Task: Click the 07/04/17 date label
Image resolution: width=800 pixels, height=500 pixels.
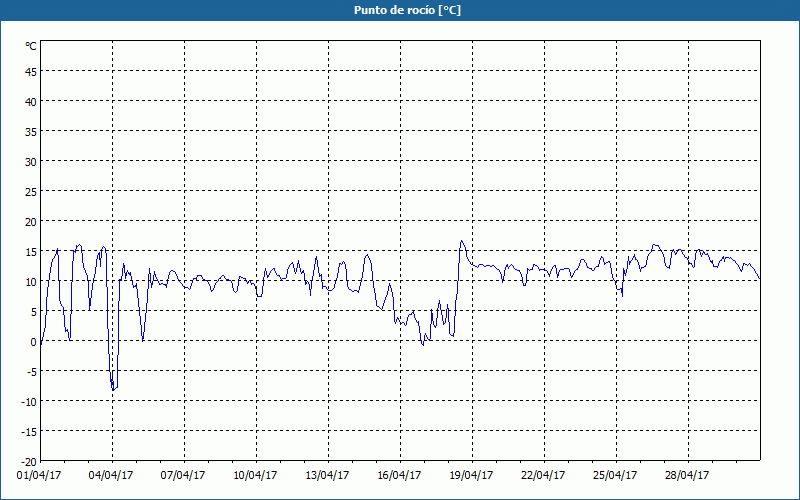Action: tap(183, 476)
